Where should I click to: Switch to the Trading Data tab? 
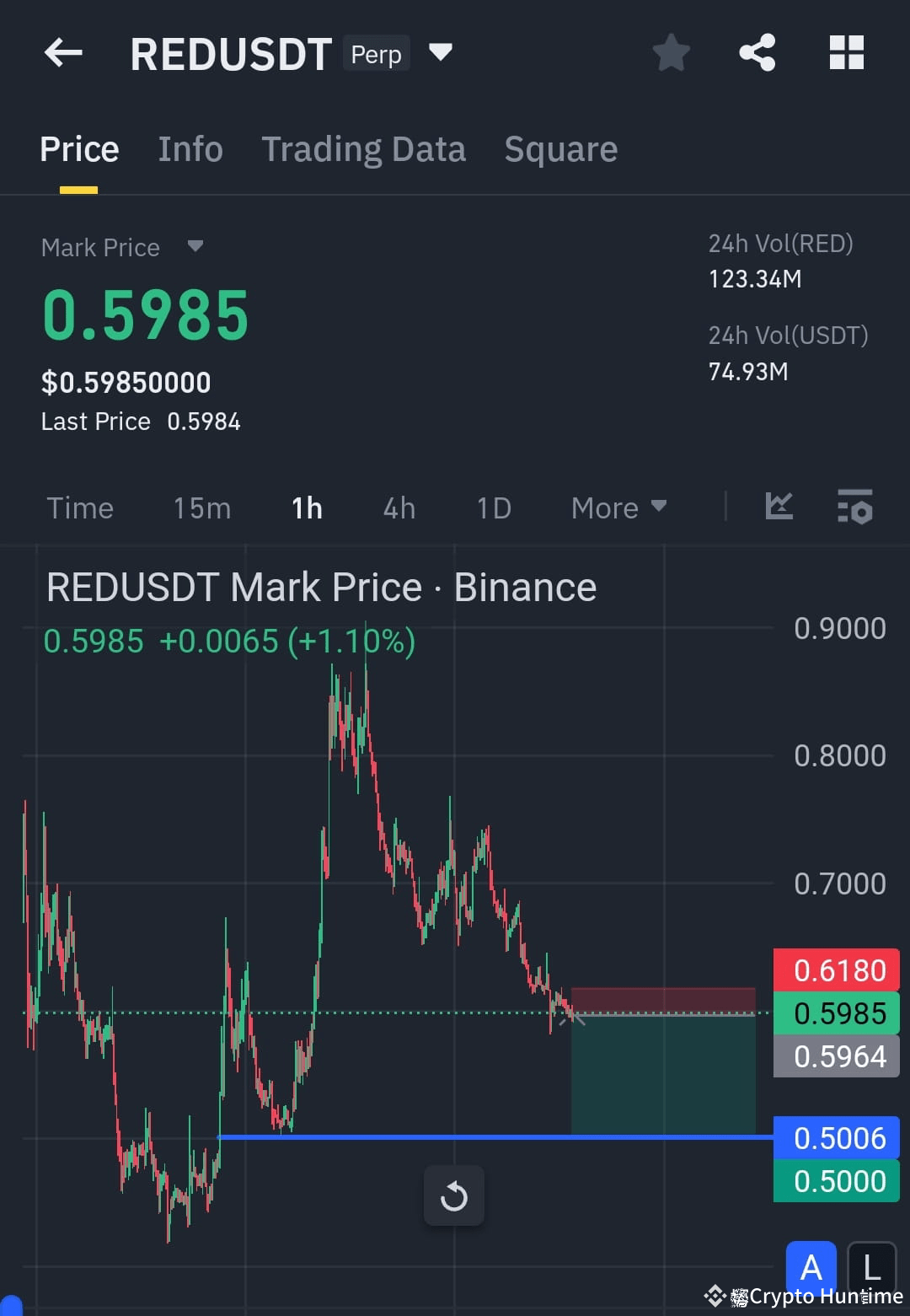point(364,149)
